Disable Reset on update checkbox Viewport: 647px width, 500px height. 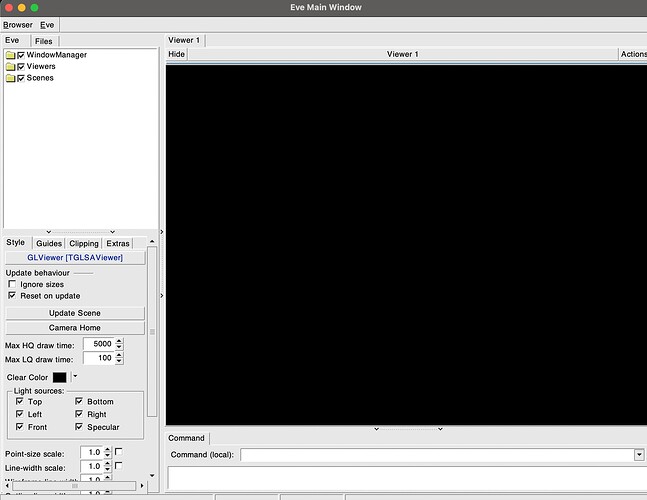pos(12,295)
